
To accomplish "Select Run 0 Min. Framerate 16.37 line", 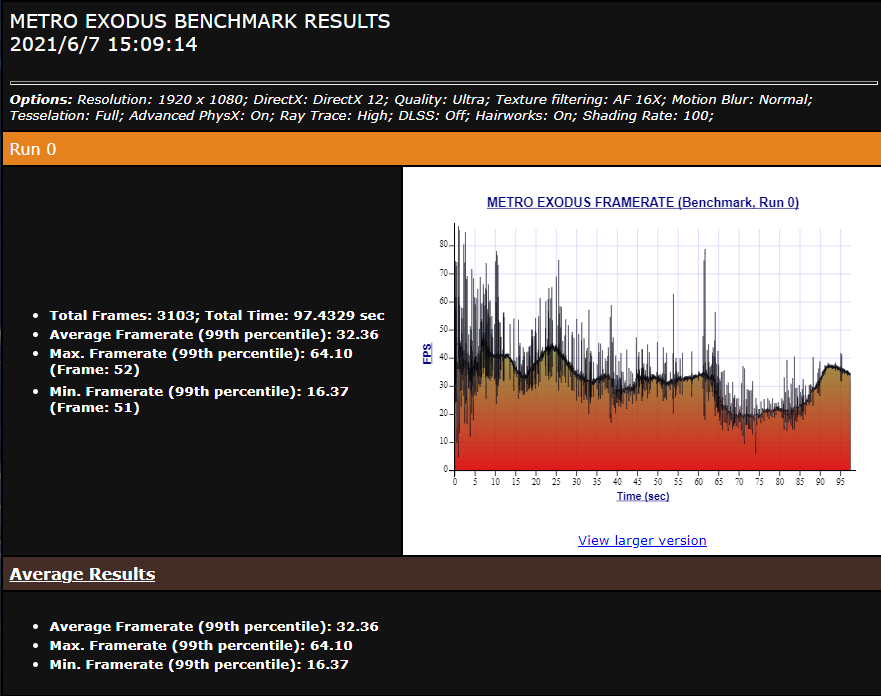I will click(x=199, y=392).
